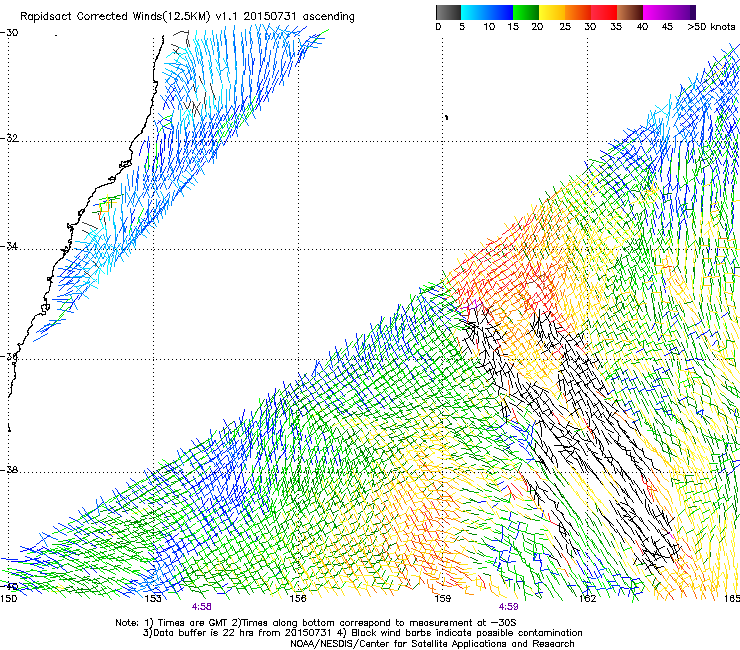740x650 pixels.
Task: Pick the brown 35–40 knots legend segment
Action: 630,12
